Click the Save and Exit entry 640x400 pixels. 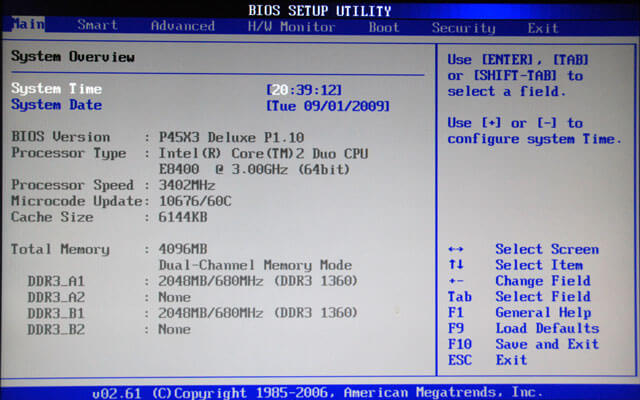coord(547,344)
